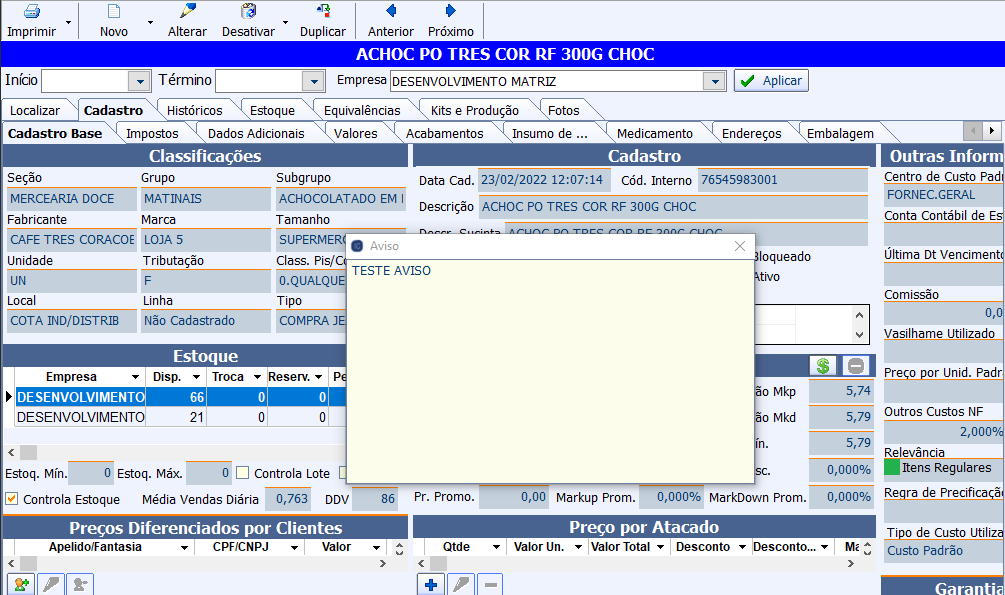The image size is (1005, 595).
Task: Deactivate the product with Desativar
Action: click(247, 13)
